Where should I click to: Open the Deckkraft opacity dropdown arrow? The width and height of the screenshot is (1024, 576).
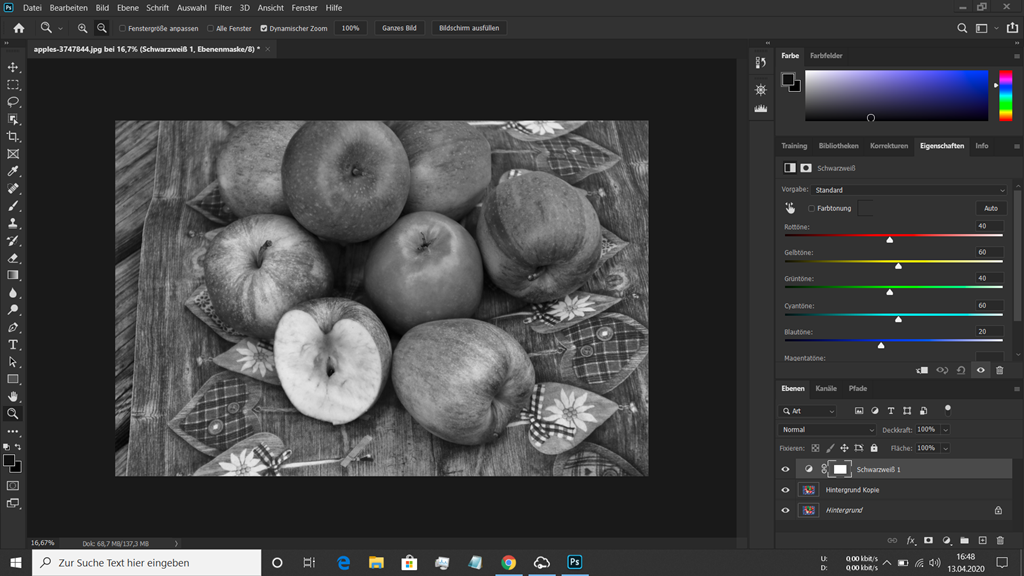[945, 430]
